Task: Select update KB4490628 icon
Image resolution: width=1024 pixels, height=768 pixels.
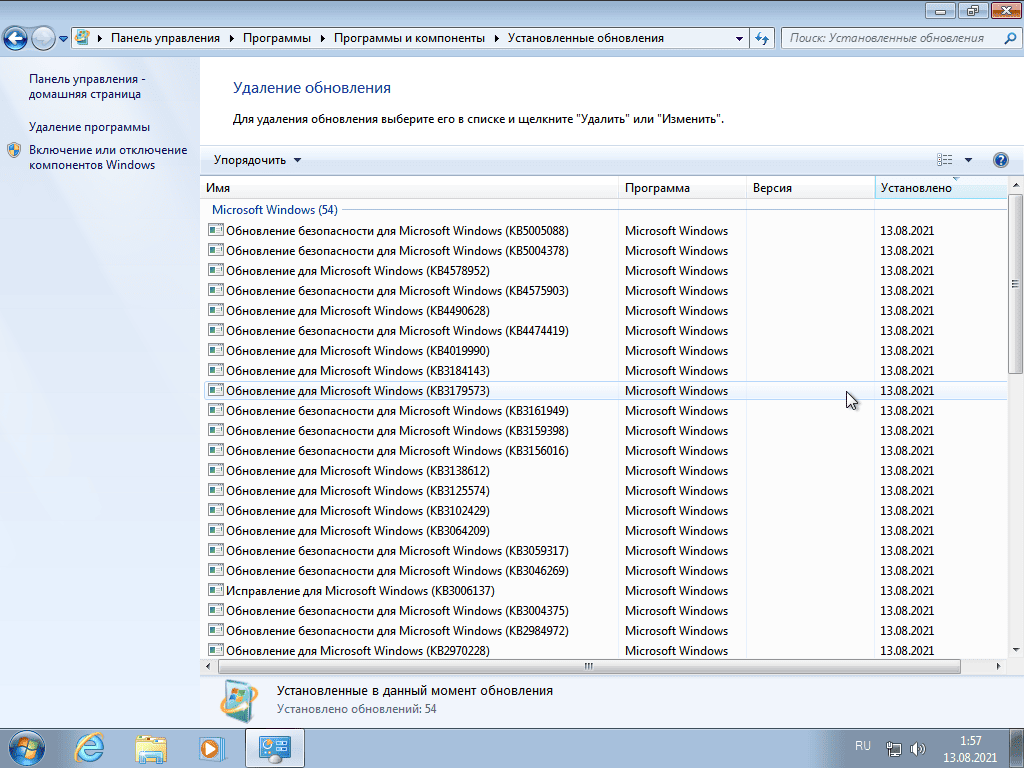Action: click(x=216, y=310)
